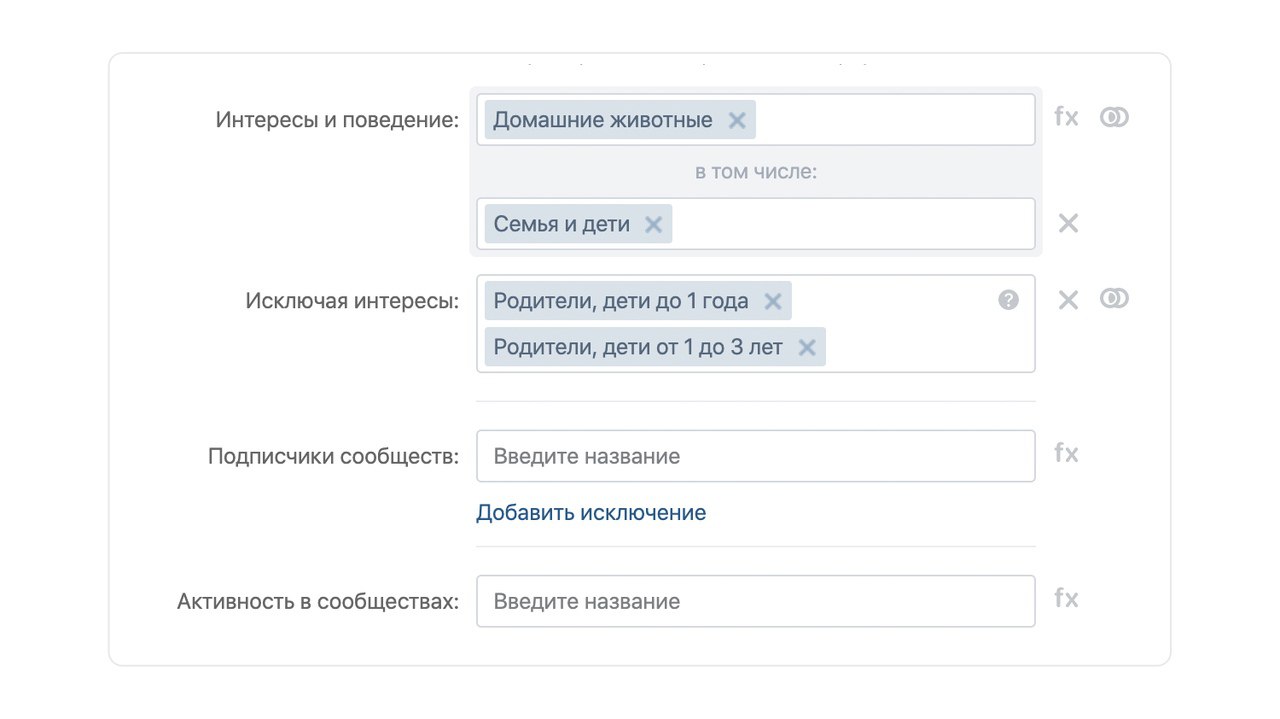Remove the Родители, дети до 1 года tag
The image size is (1280, 719).
tap(773, 301)
